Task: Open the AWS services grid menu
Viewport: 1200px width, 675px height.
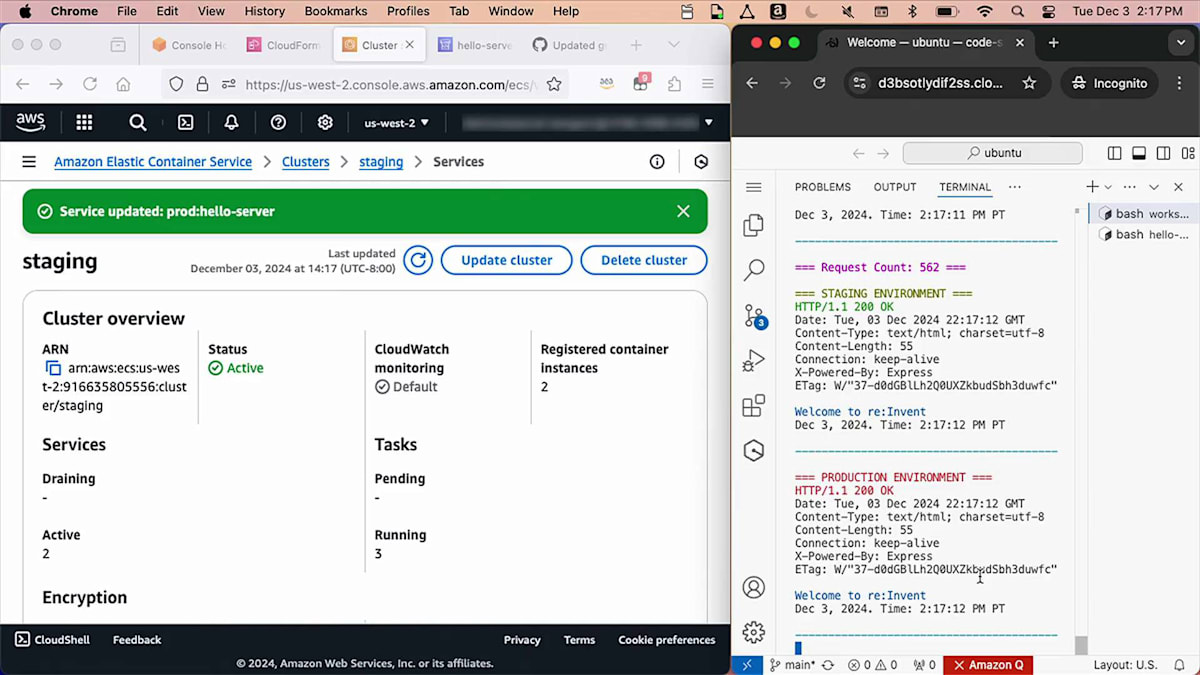Action: (84, 122)
